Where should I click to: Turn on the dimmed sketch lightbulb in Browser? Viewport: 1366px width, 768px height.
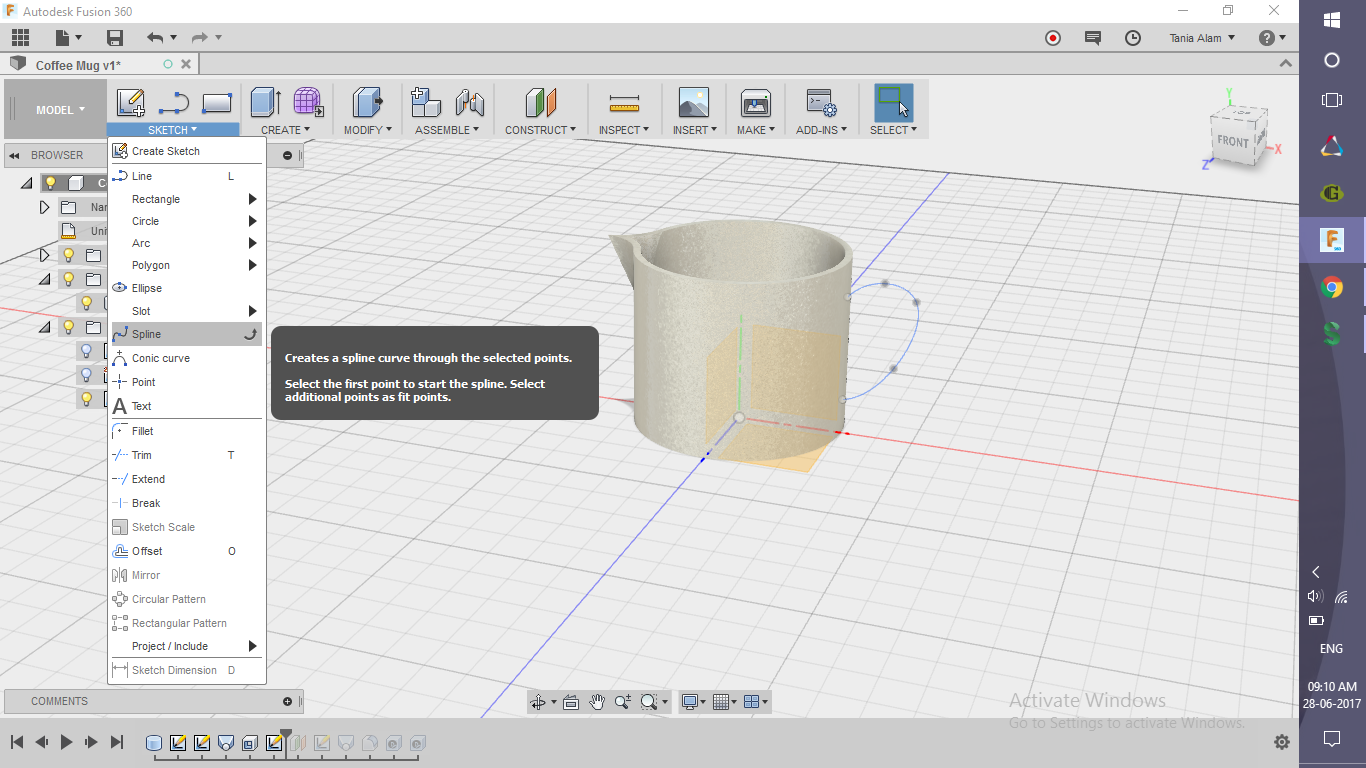pyautogui.click(x=87, y=350)
